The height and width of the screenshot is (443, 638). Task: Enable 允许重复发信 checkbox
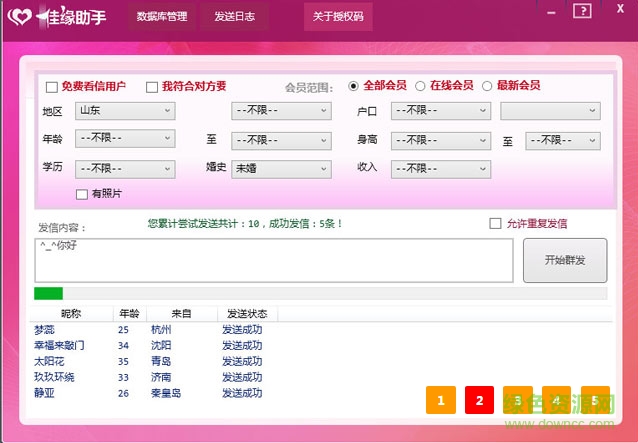[495, 223]
